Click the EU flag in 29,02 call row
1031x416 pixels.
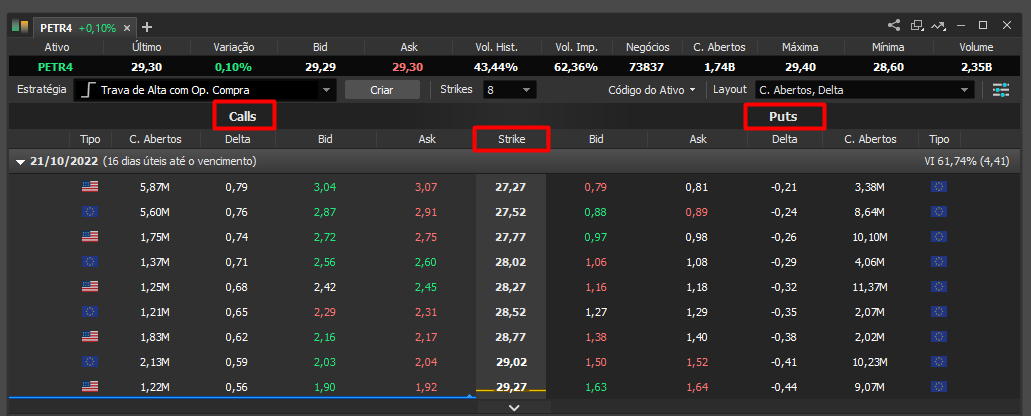coord(90,361)
